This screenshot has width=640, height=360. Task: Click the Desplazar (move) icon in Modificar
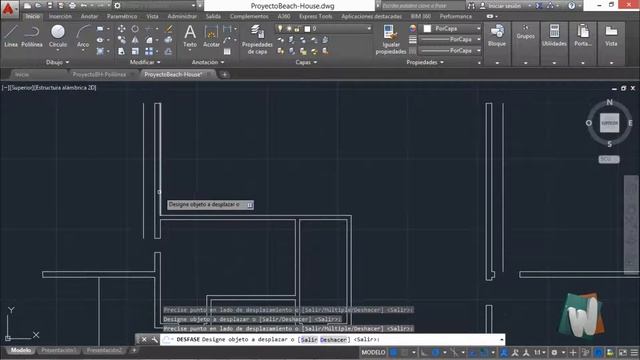[x=121, y=29]
